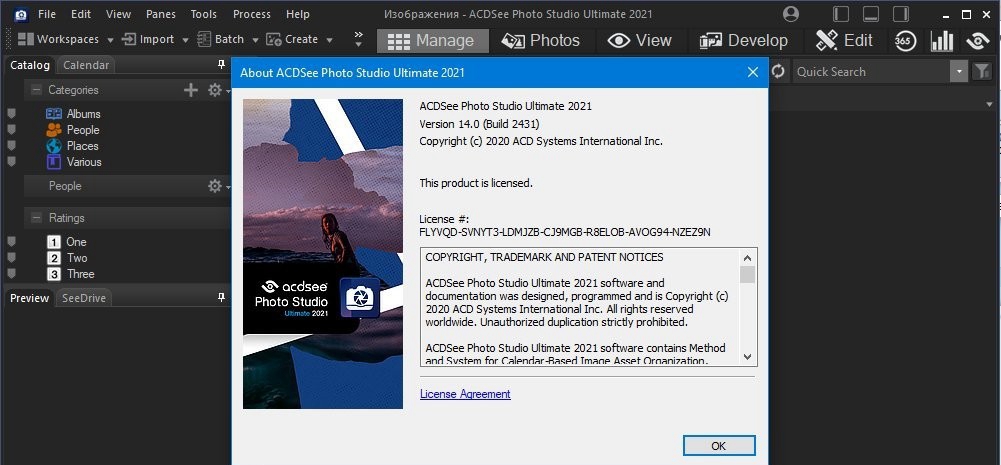Open the File menu
Screen dimensions: 1001x465
[47, 14]
